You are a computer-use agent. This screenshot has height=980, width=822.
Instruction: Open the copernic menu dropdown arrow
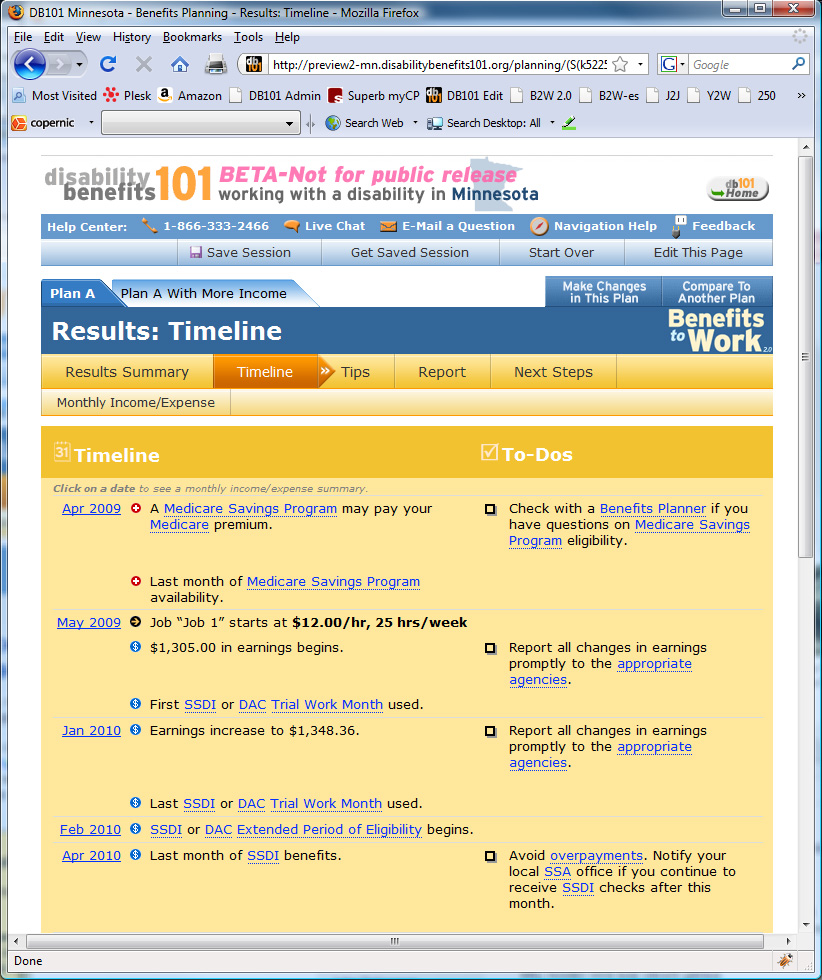click(x=91, y=122)
